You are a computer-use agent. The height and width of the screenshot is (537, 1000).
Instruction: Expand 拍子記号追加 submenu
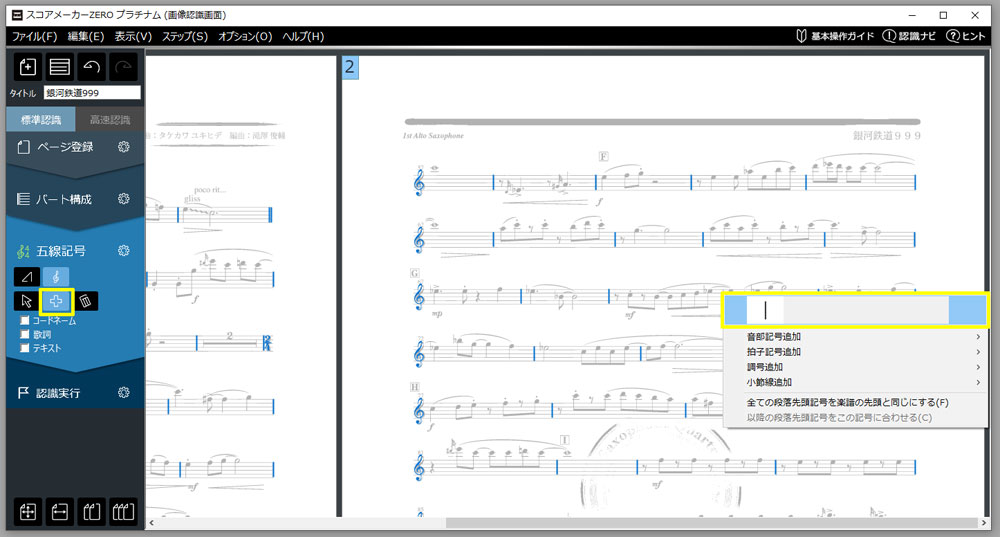coord(855,352)
